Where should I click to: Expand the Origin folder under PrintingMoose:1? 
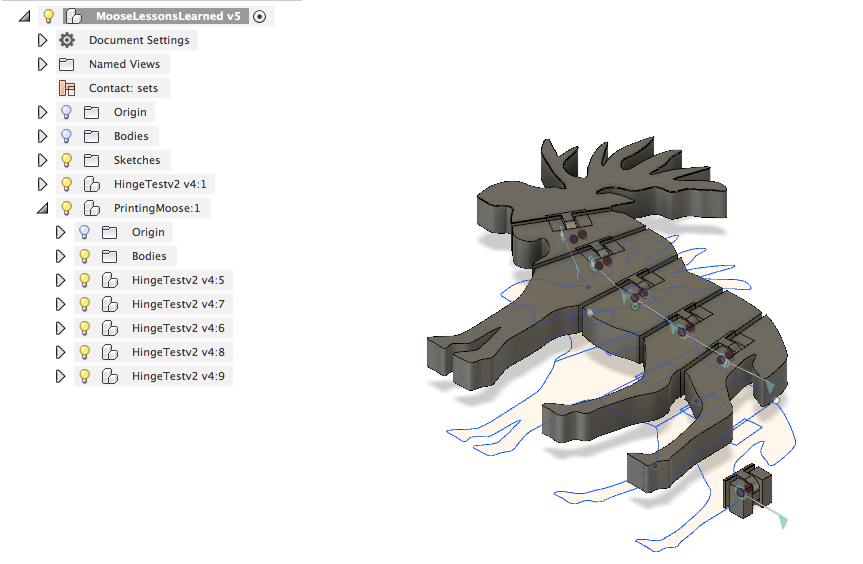click(x=61, y=232)
